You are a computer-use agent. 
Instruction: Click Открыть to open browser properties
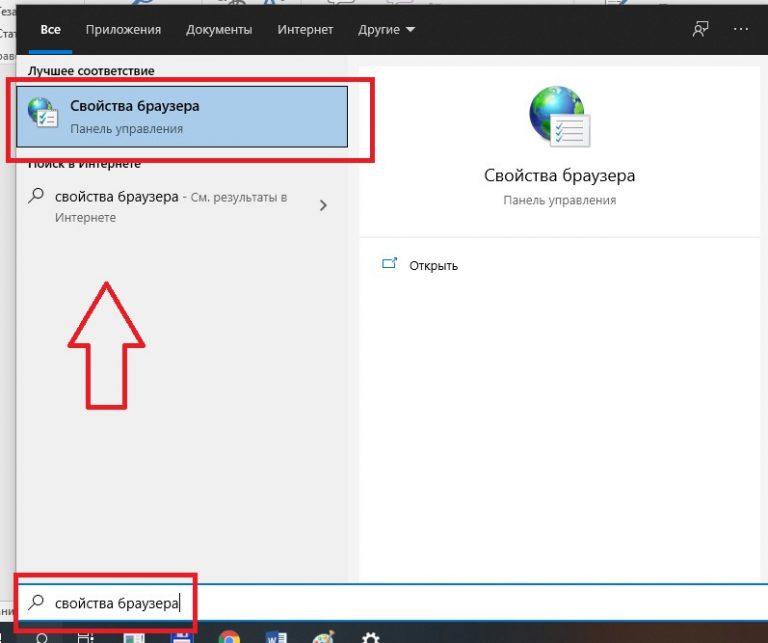point(433,266)
